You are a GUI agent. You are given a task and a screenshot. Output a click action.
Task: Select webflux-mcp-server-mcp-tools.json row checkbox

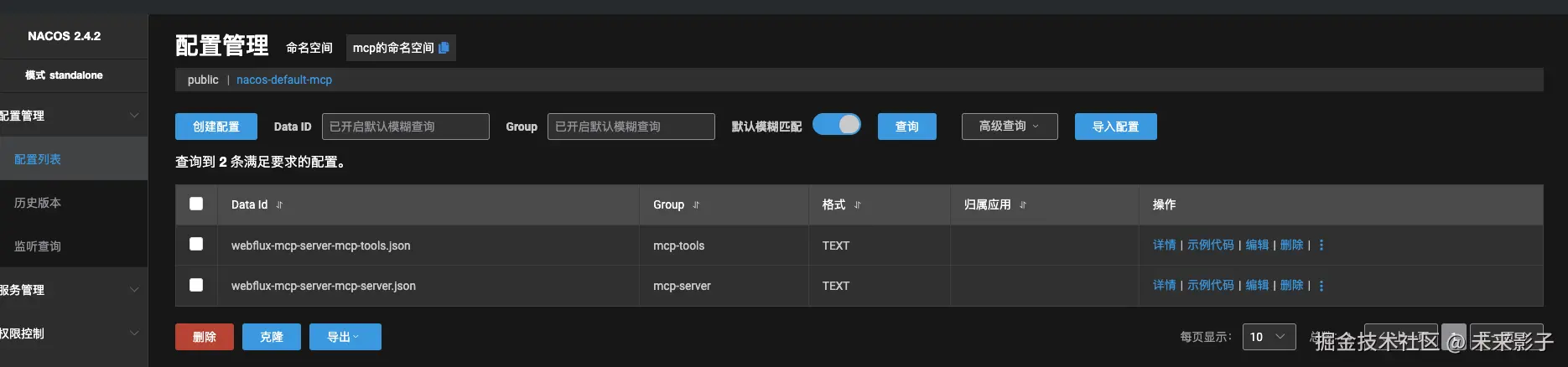point(196,244)
